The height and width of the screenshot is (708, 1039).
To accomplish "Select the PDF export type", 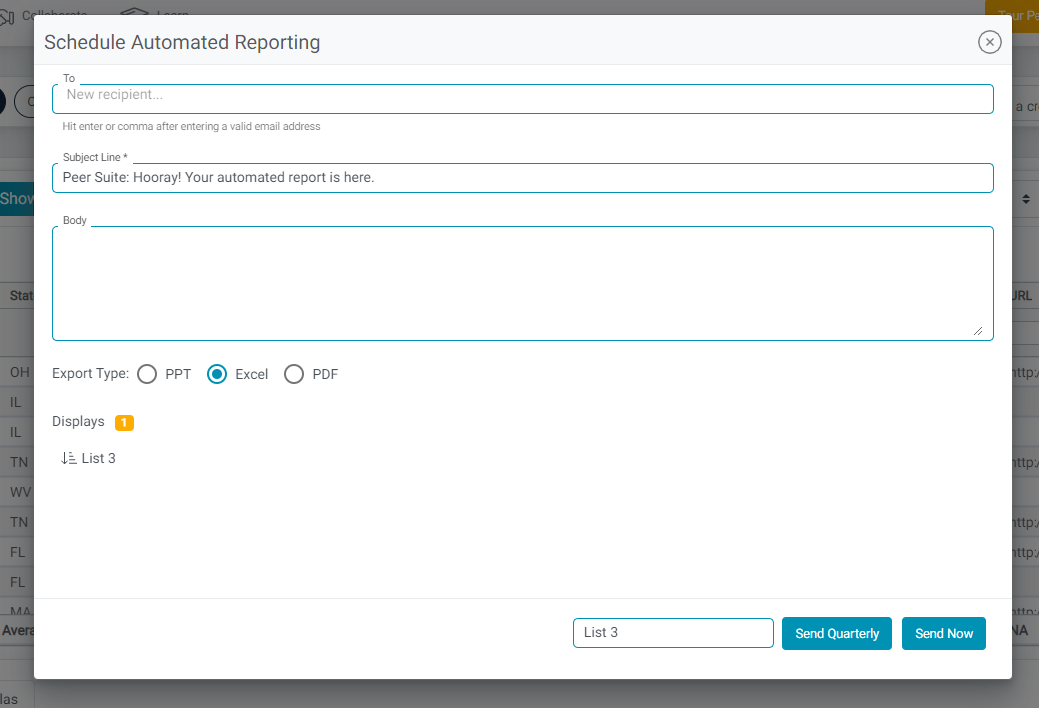I will (x=294, y=374).
